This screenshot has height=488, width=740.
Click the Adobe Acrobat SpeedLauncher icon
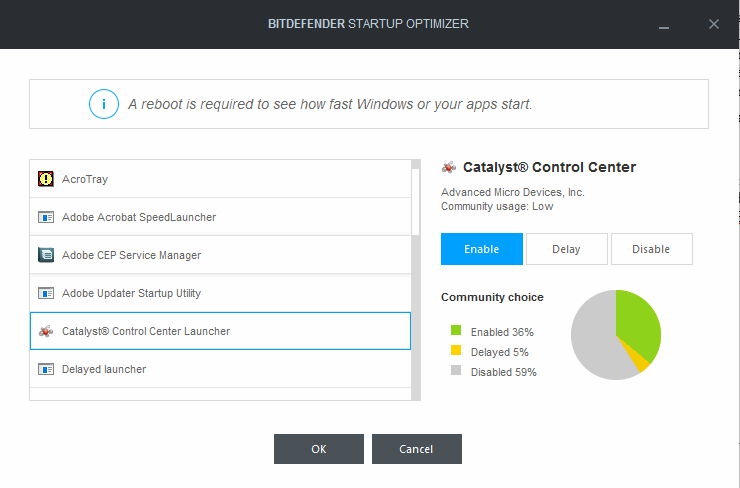(x=45, y=217)
